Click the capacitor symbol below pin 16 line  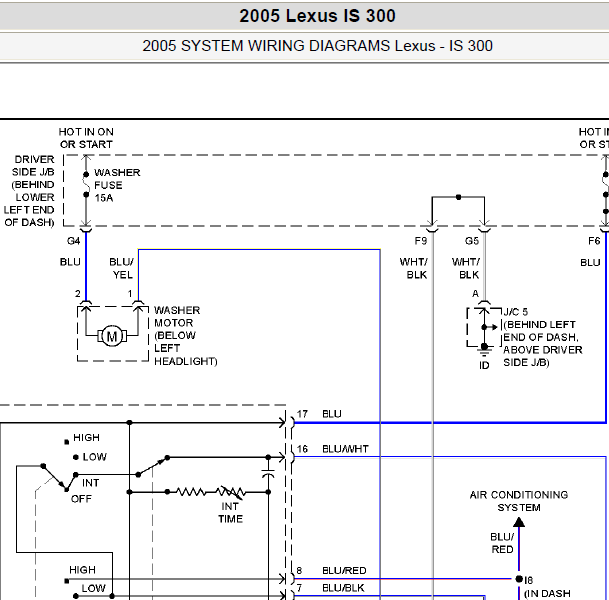268,474
